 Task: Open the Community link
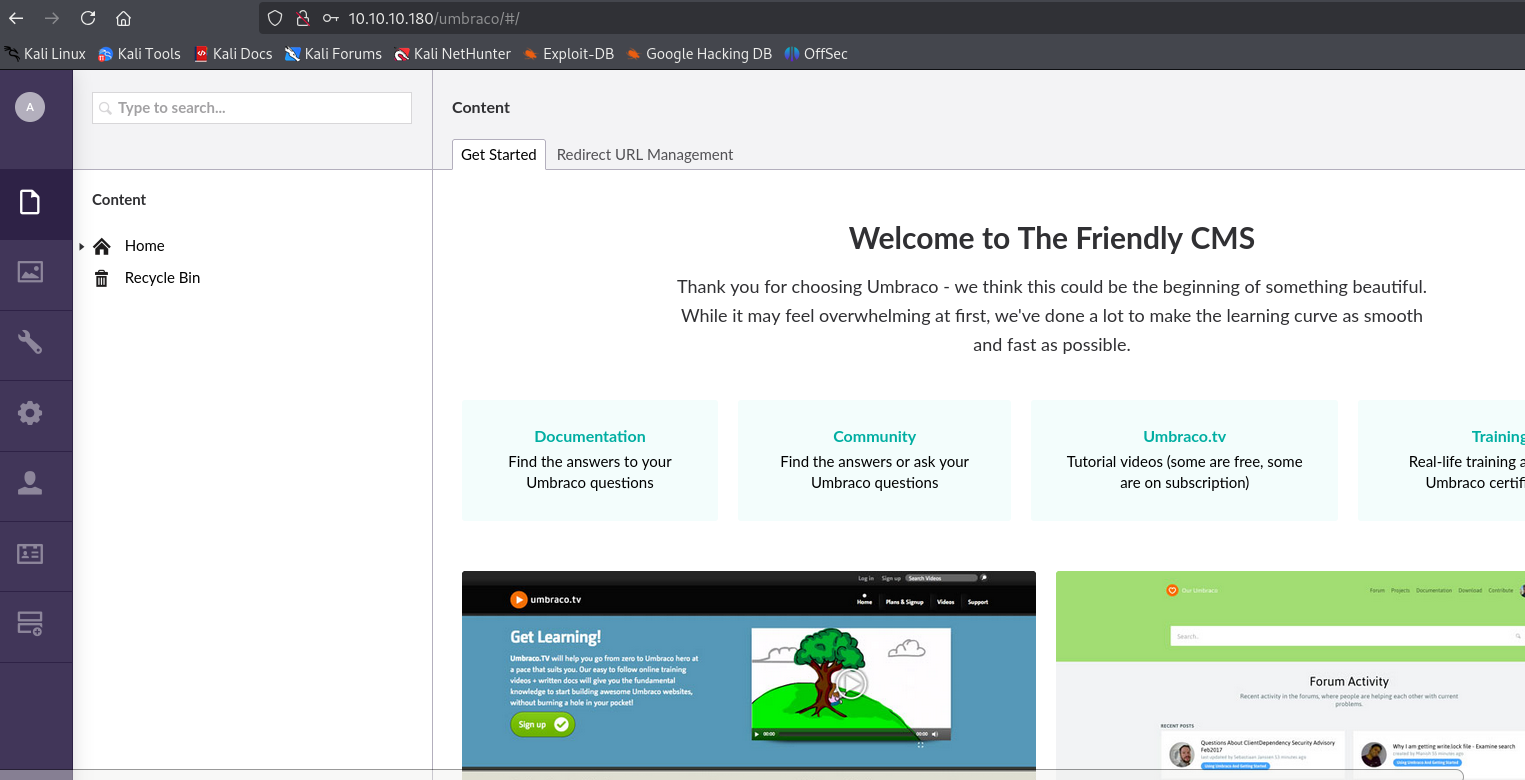[874, 437]
